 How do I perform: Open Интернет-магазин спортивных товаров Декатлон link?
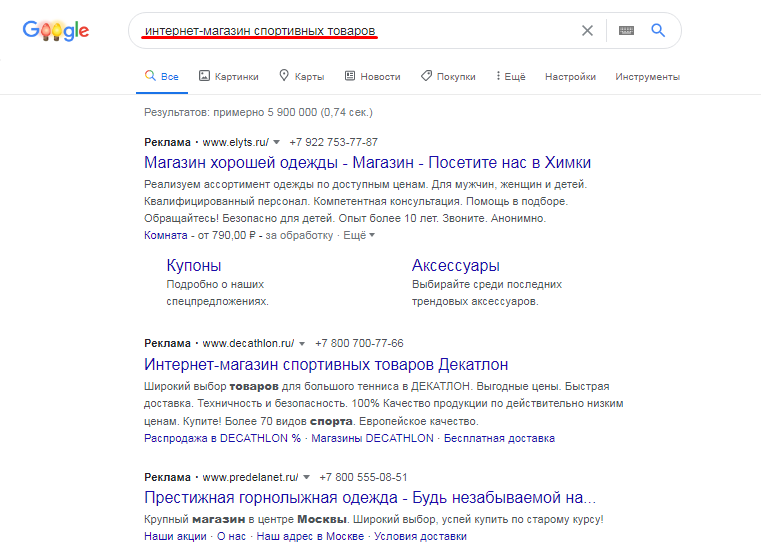[x=326, y=364]
